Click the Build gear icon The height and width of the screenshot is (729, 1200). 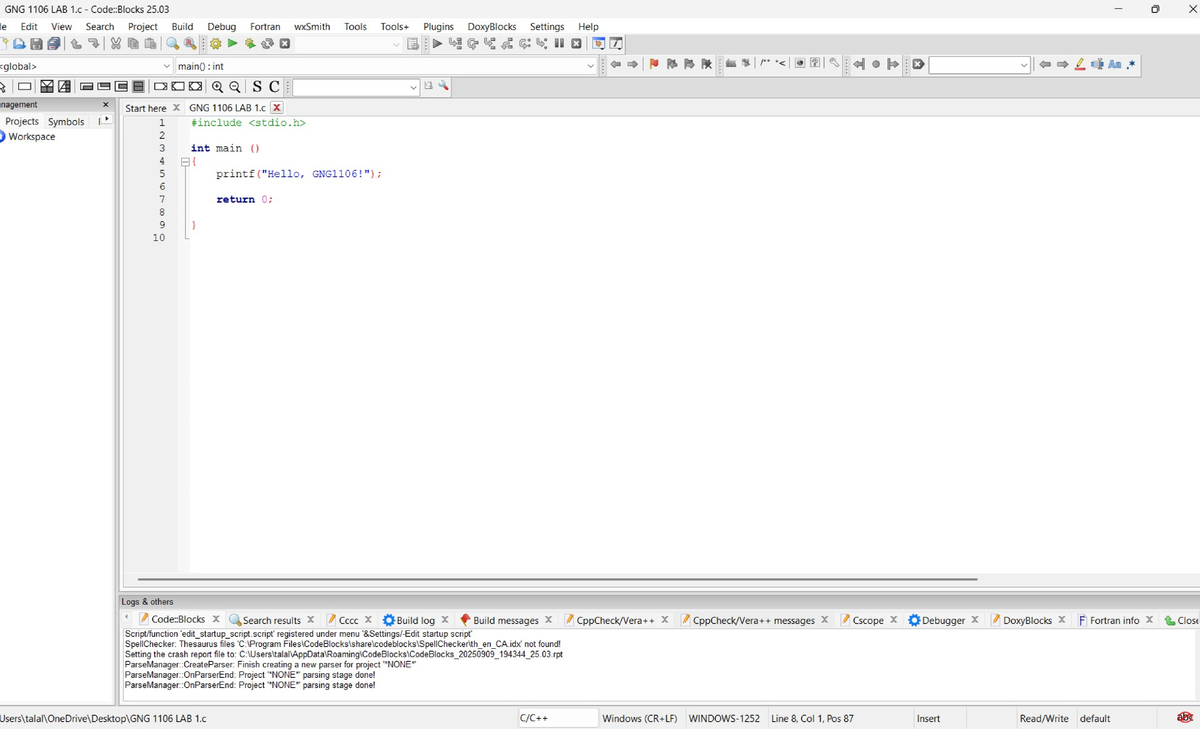tap(216, 44)
